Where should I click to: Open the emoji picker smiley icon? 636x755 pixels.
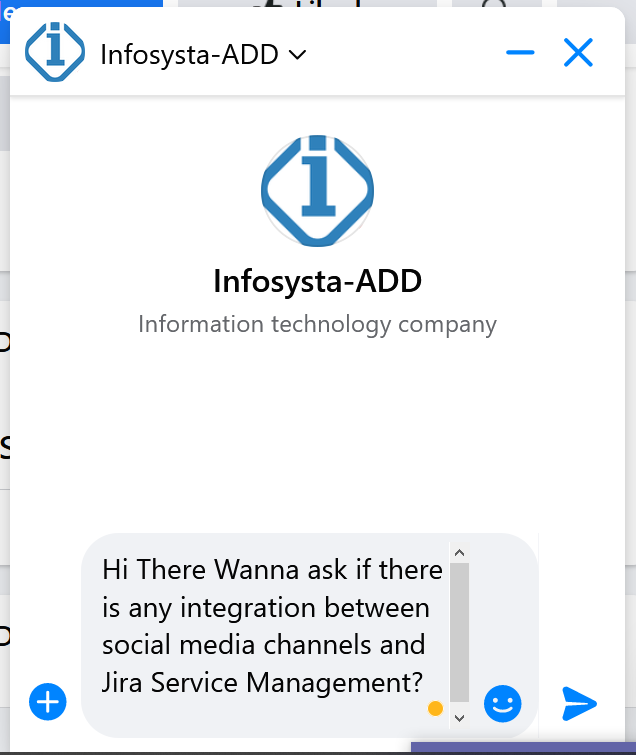tap(502, 704)
